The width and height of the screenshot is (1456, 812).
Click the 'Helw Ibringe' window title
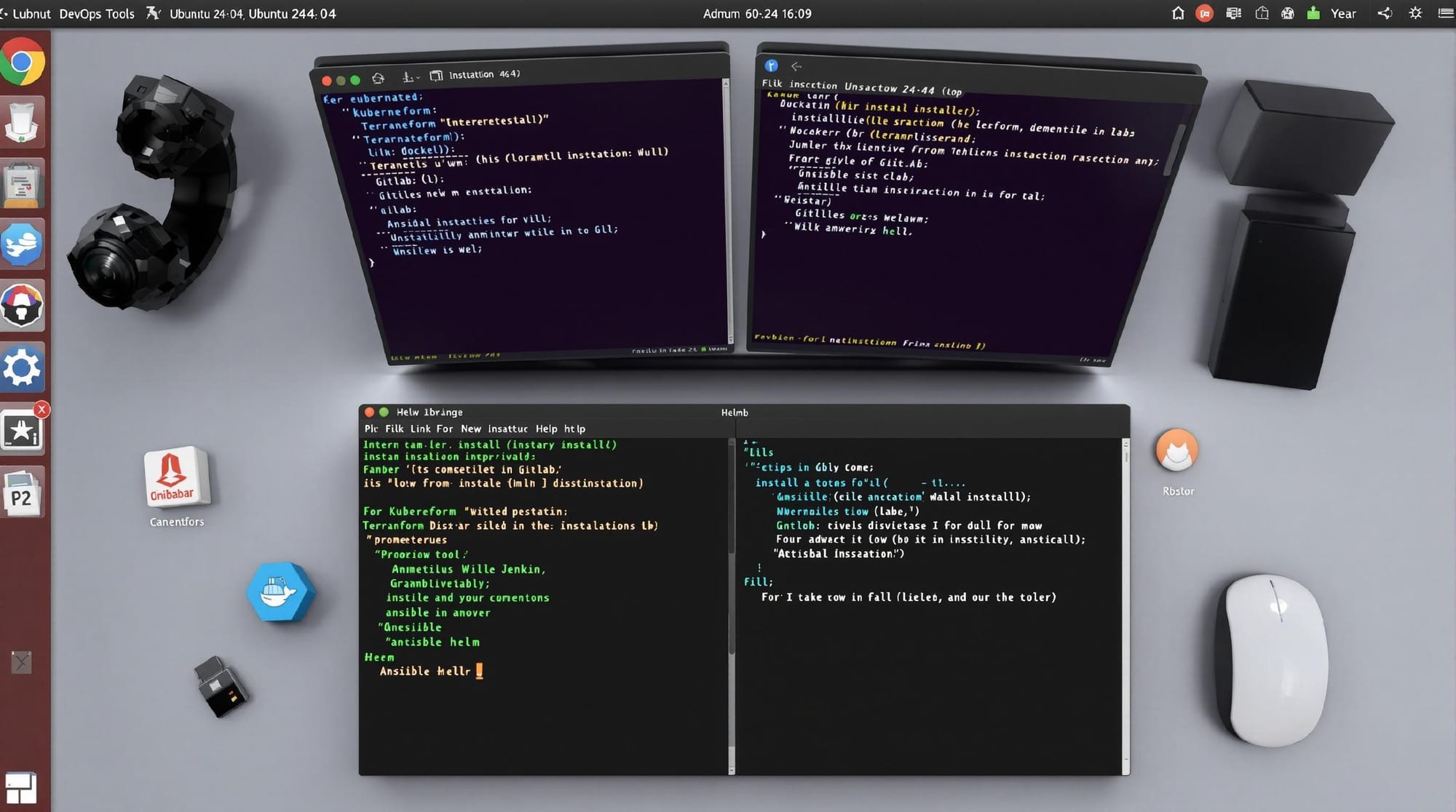[430, 412]
